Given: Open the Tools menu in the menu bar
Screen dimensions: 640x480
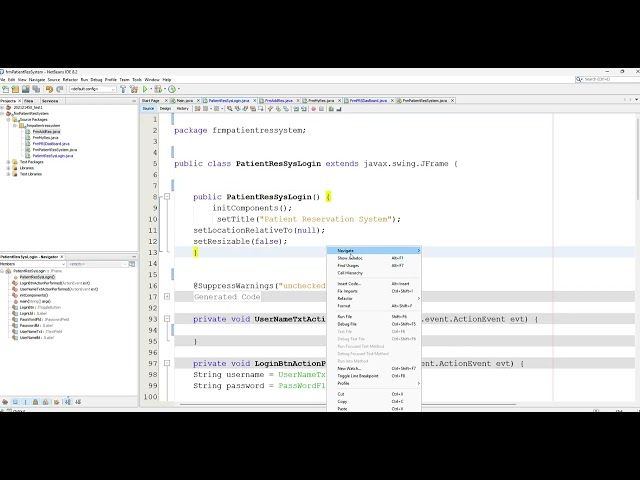Looking at the screenshot, I should [137, 80].
